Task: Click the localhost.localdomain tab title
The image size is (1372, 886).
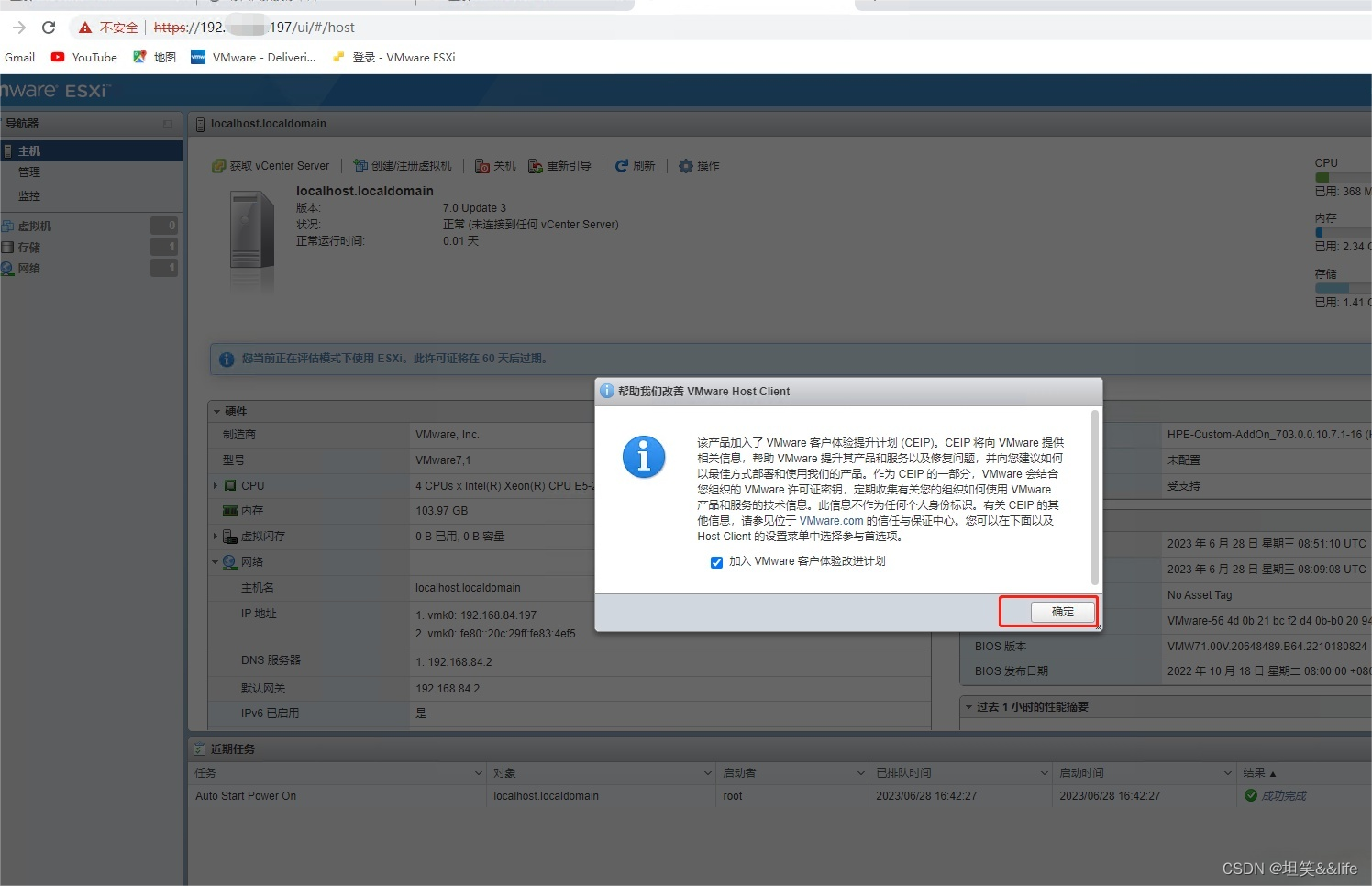Action: pyautogui.click(x=268, y=124)
